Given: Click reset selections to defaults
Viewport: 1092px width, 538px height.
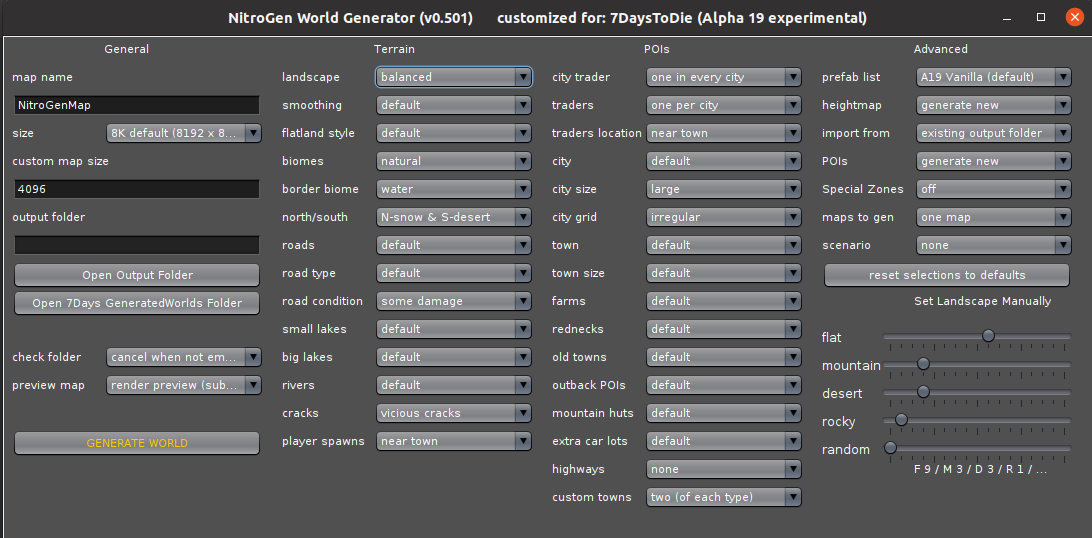Looking at the screenshot, I should [x=947, y=275].
